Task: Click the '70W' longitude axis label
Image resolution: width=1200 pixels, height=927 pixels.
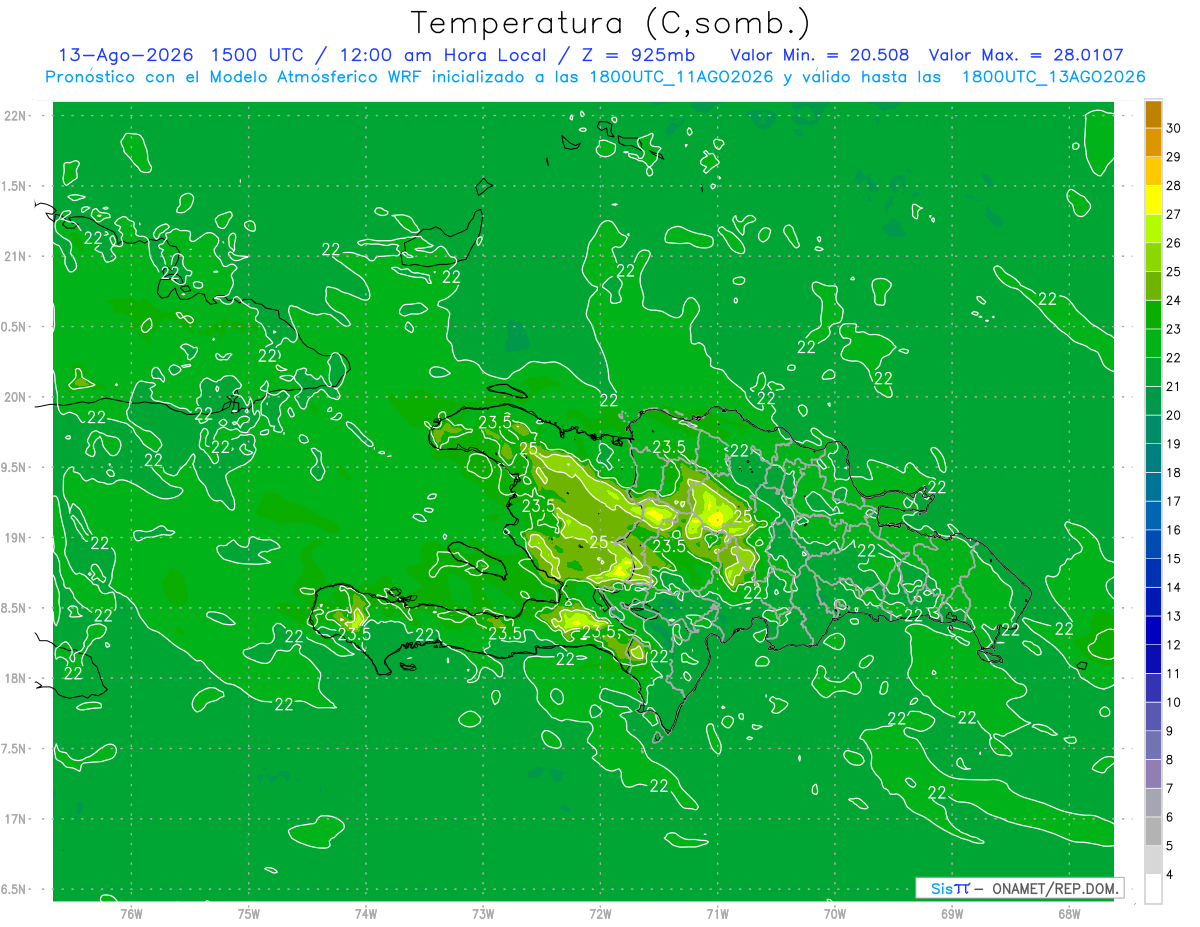Action: click(x=834, y=913)
